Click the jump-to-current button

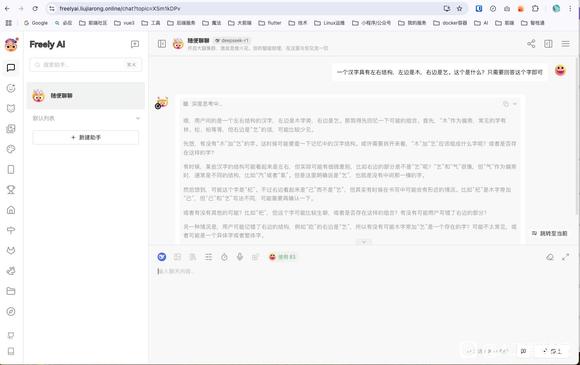pos(550,233)
